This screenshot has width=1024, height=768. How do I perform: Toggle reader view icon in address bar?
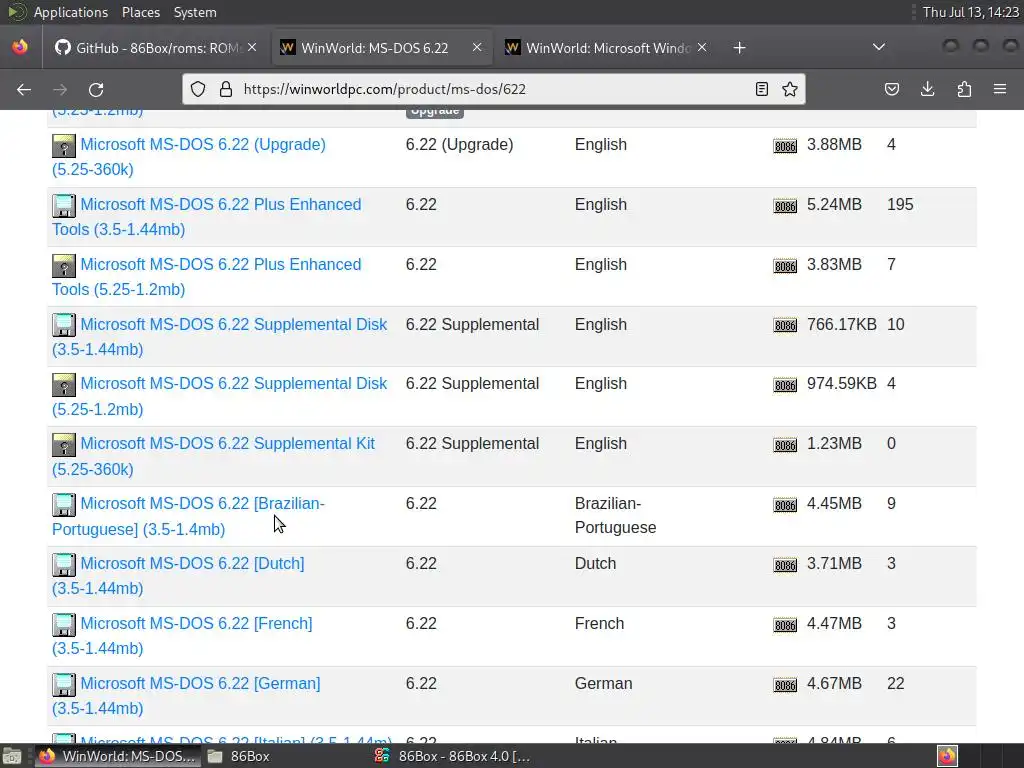coord(761,89)
